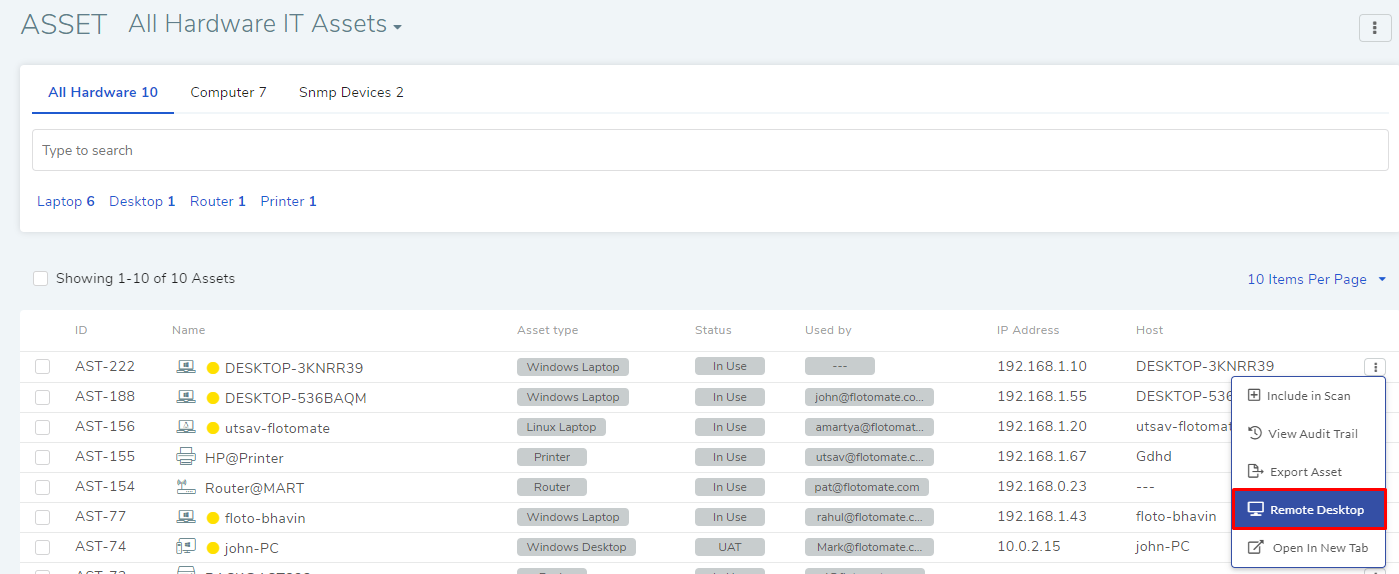1399x574 pixels.
Task: Click the Export Asset icon
Action: (1254, 471)
